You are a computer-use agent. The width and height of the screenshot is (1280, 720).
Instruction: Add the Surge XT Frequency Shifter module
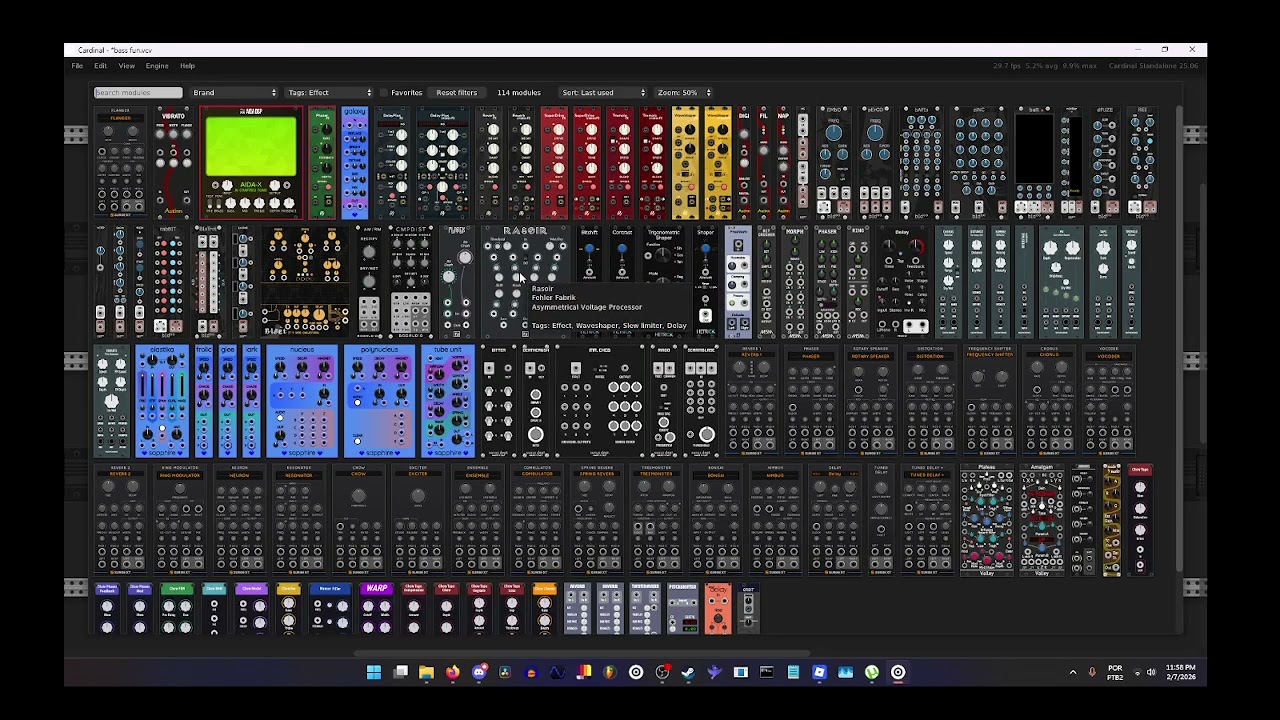point(990,401)
